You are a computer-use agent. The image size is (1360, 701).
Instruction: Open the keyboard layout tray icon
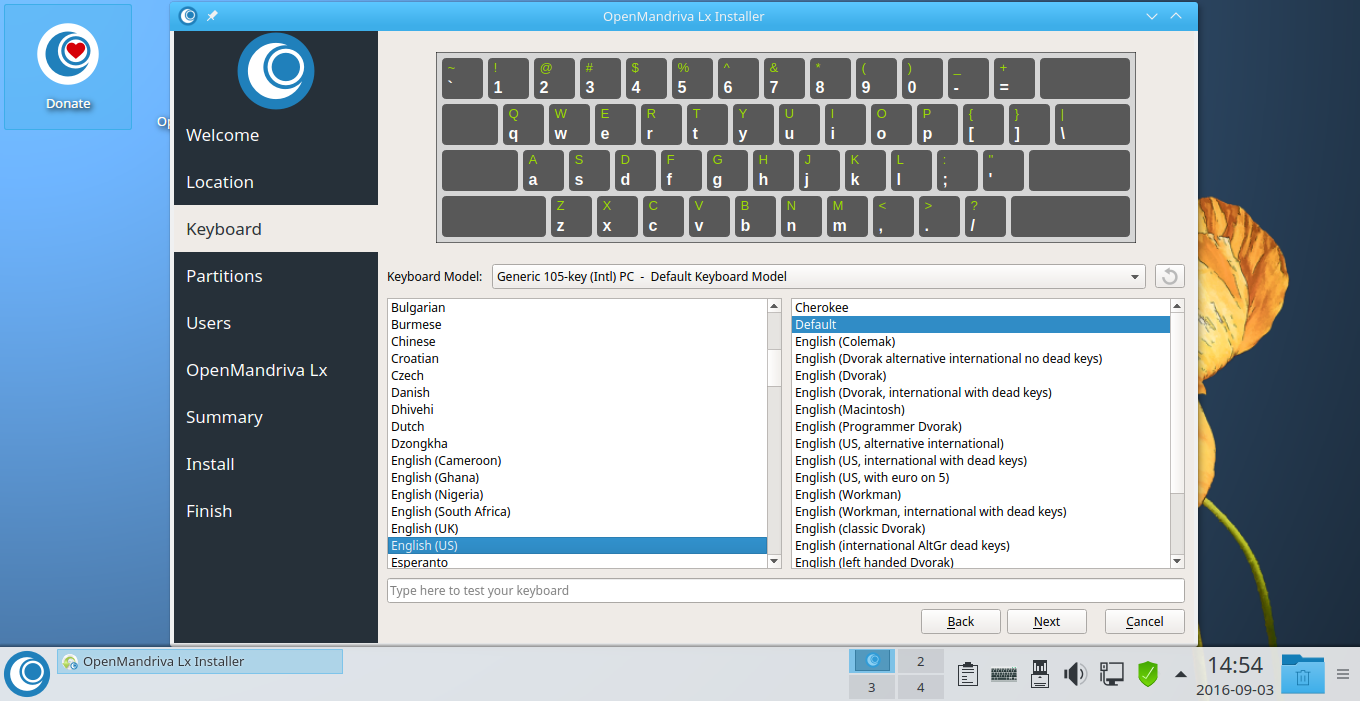coord(1003,674)
